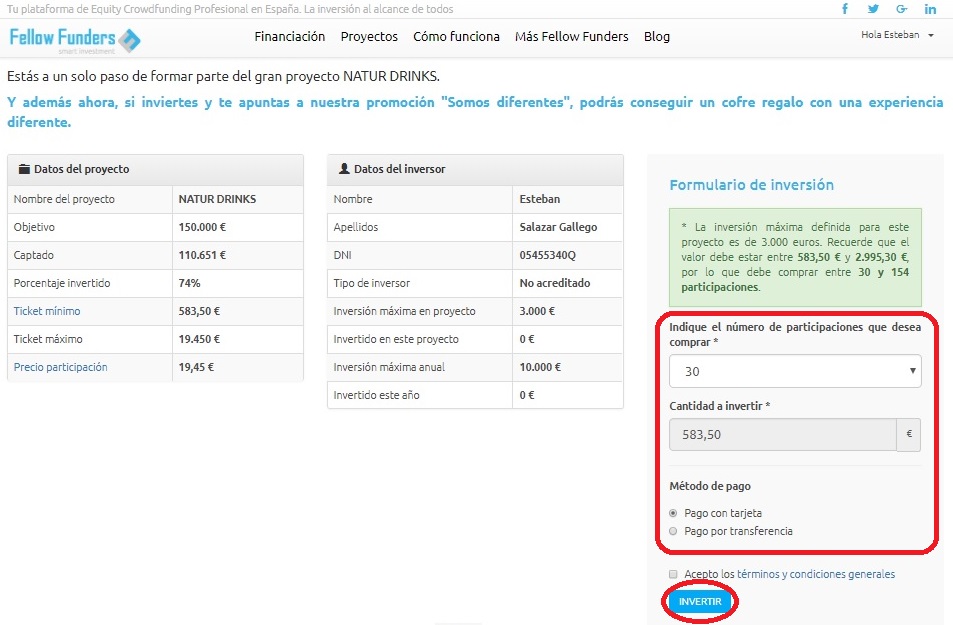This screenshot has height=625, width=953.
Task: Open the number of participaciones dropdown
Action: point(795,371)
